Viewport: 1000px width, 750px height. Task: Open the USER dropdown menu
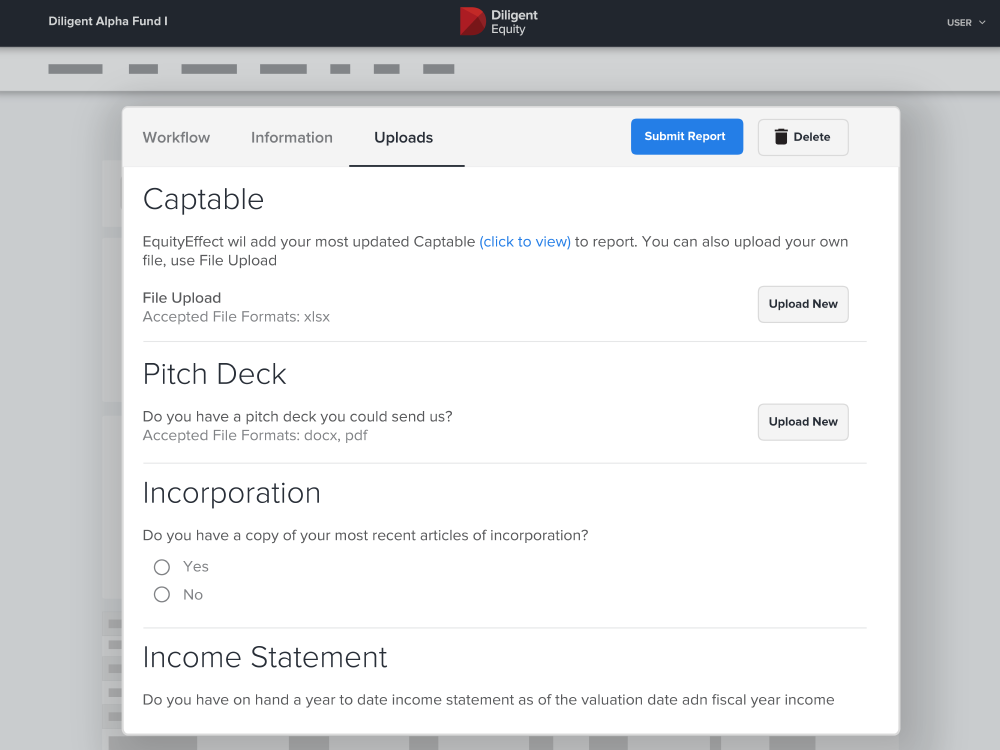(966, 22)
